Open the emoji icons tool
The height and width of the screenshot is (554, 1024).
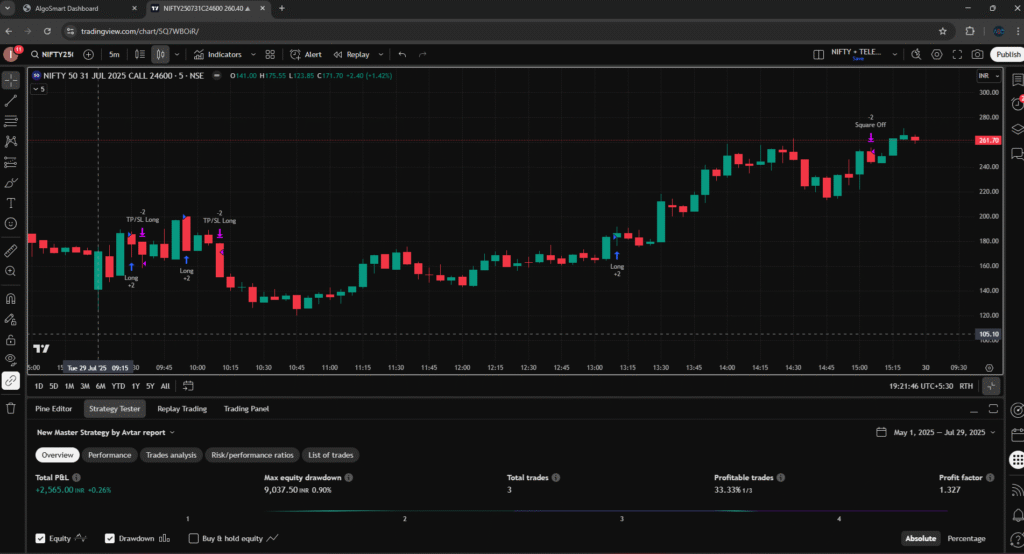[11, 223]
